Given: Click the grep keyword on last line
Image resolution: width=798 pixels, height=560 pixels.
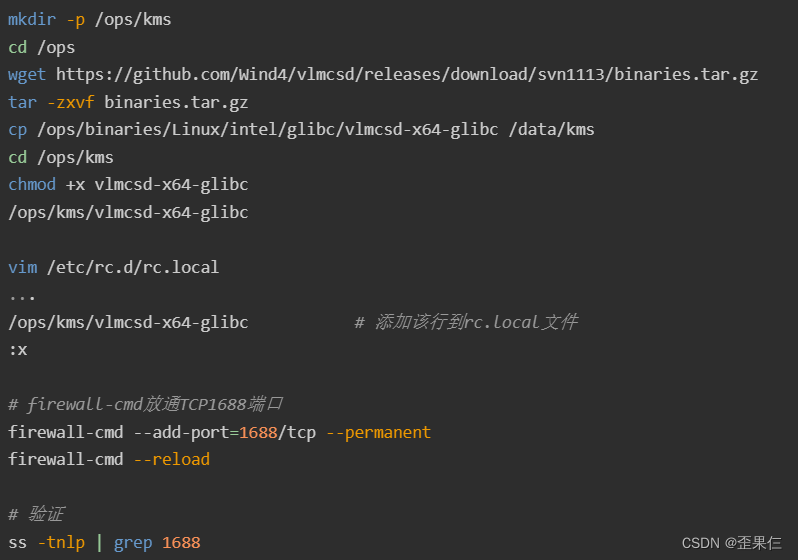Looking at the screenshot, I should pyautogui.click(x=133, y=543).
